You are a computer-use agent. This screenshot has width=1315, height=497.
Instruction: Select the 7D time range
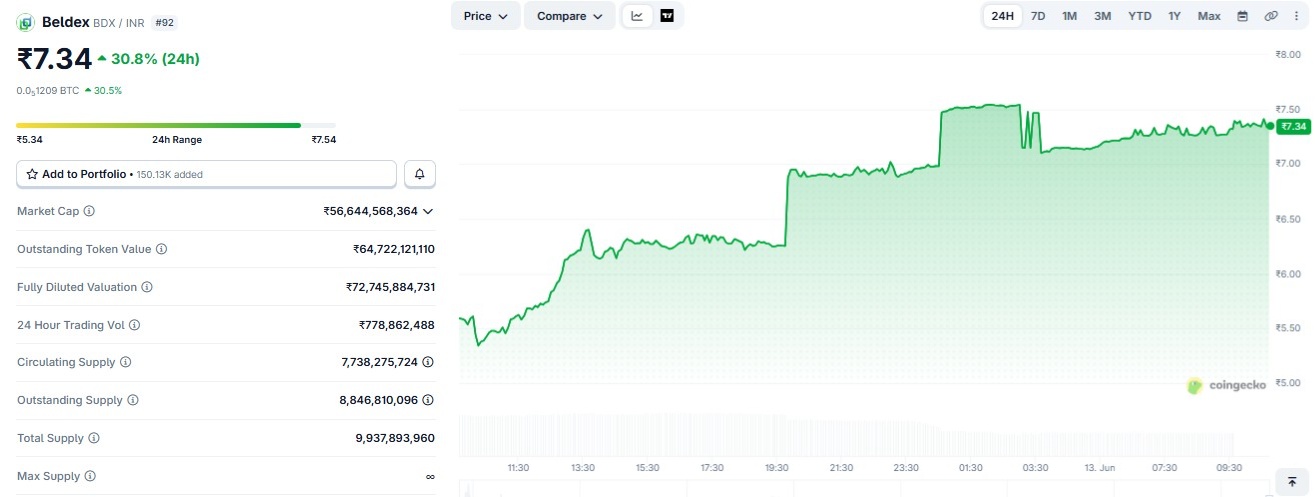point(1038,16)
